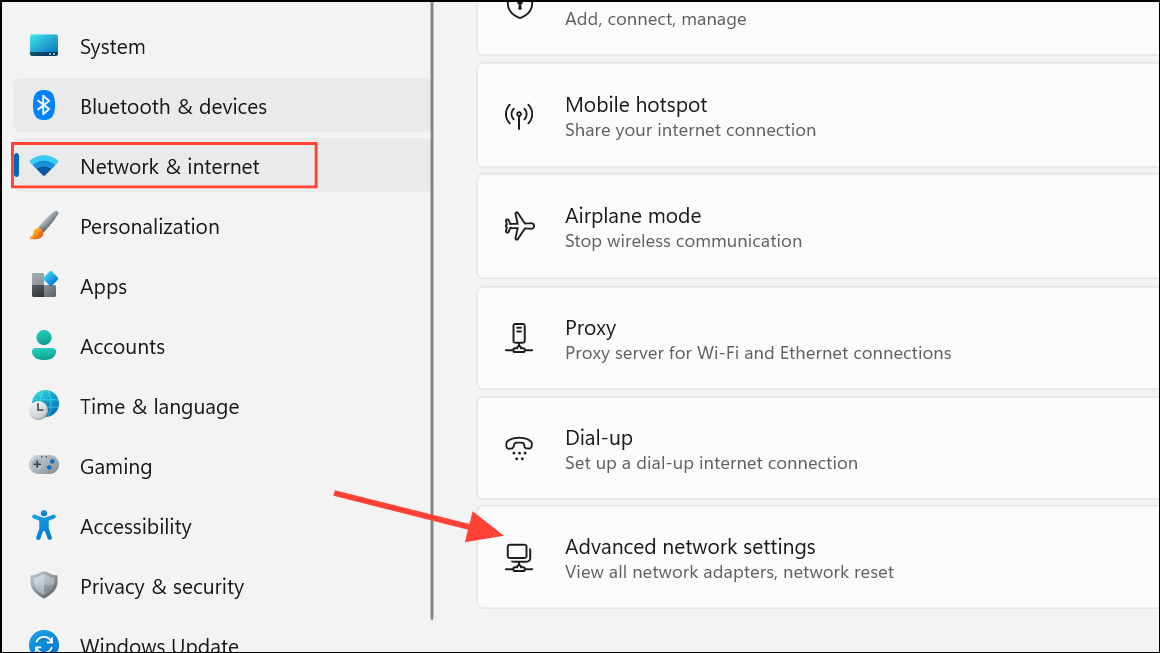The image size is (1160, 653).
Task: Open Mobile hotspot settings
Action: click(818, 116)
